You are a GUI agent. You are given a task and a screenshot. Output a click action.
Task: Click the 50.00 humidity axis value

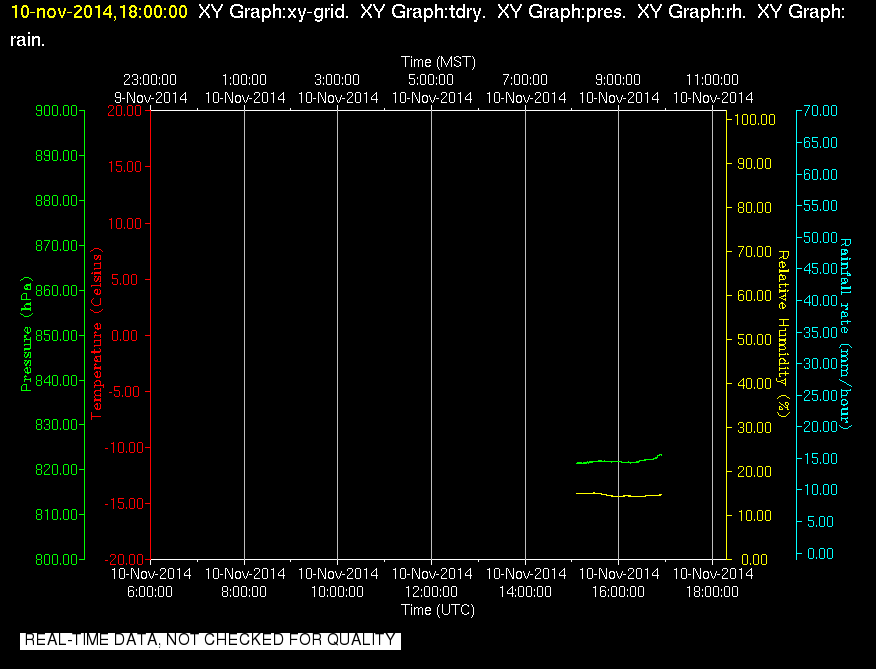[x=754, y=340]
